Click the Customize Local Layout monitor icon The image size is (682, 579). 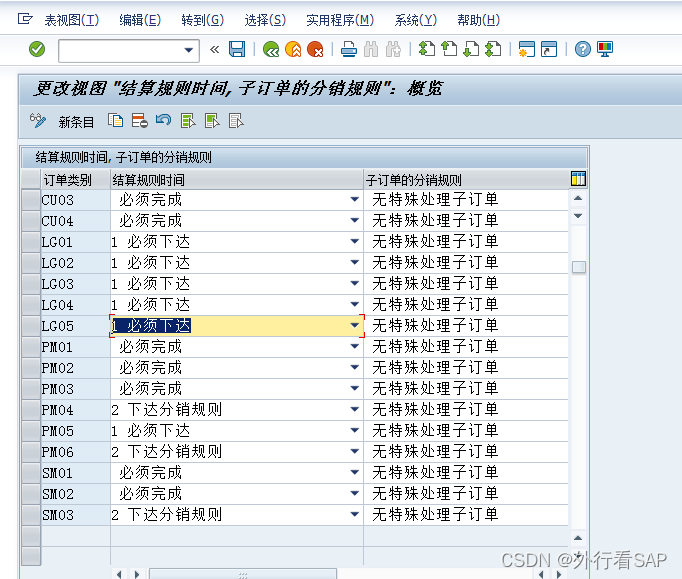point(605,49)
